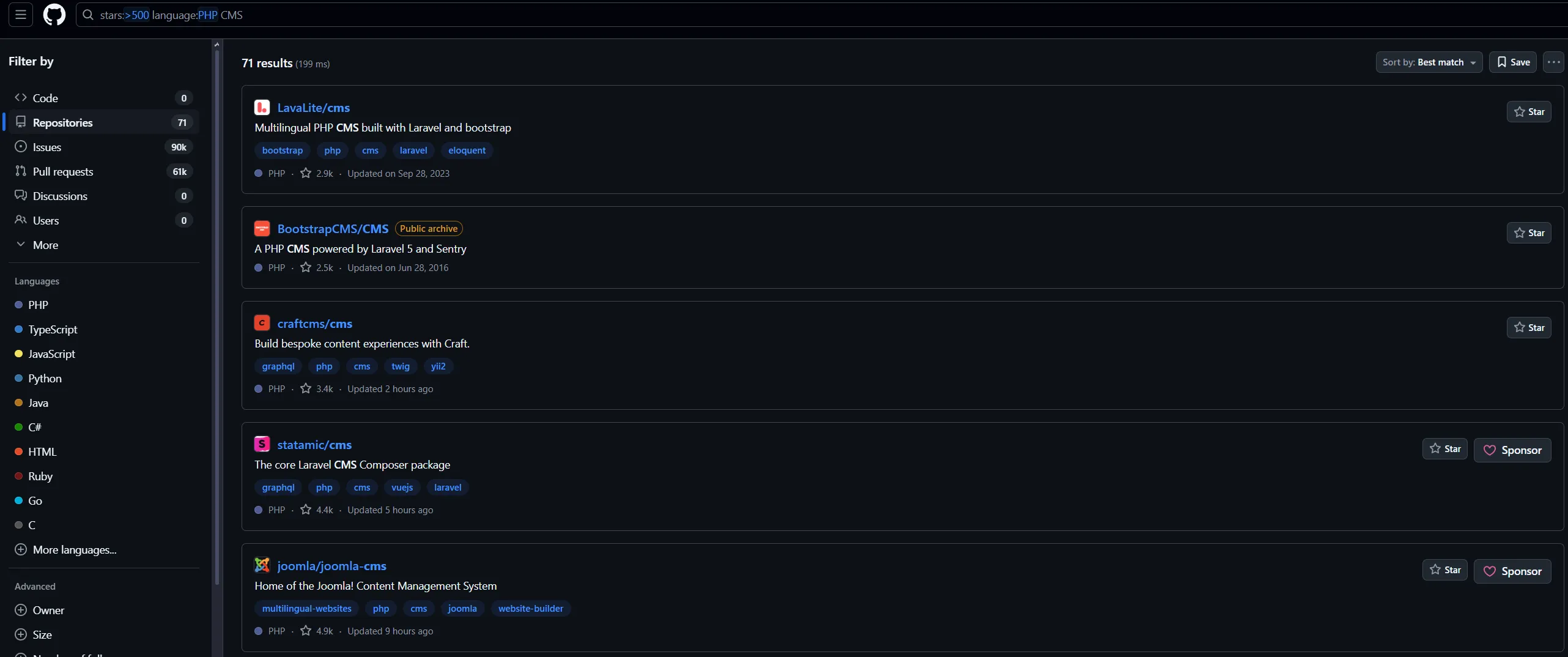Click the star count icon for joomla-cms
The height and width of the screenshot is (657, 1568).
coord(306,631)
